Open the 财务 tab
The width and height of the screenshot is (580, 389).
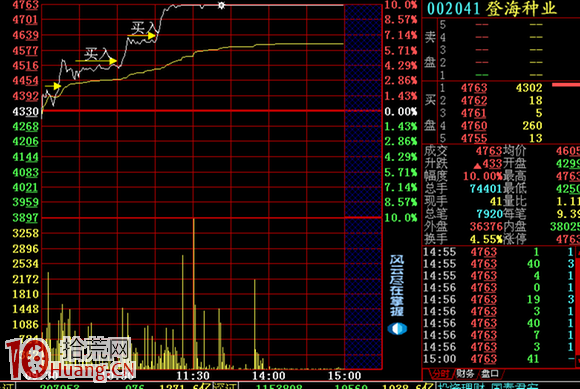point(465,374)
